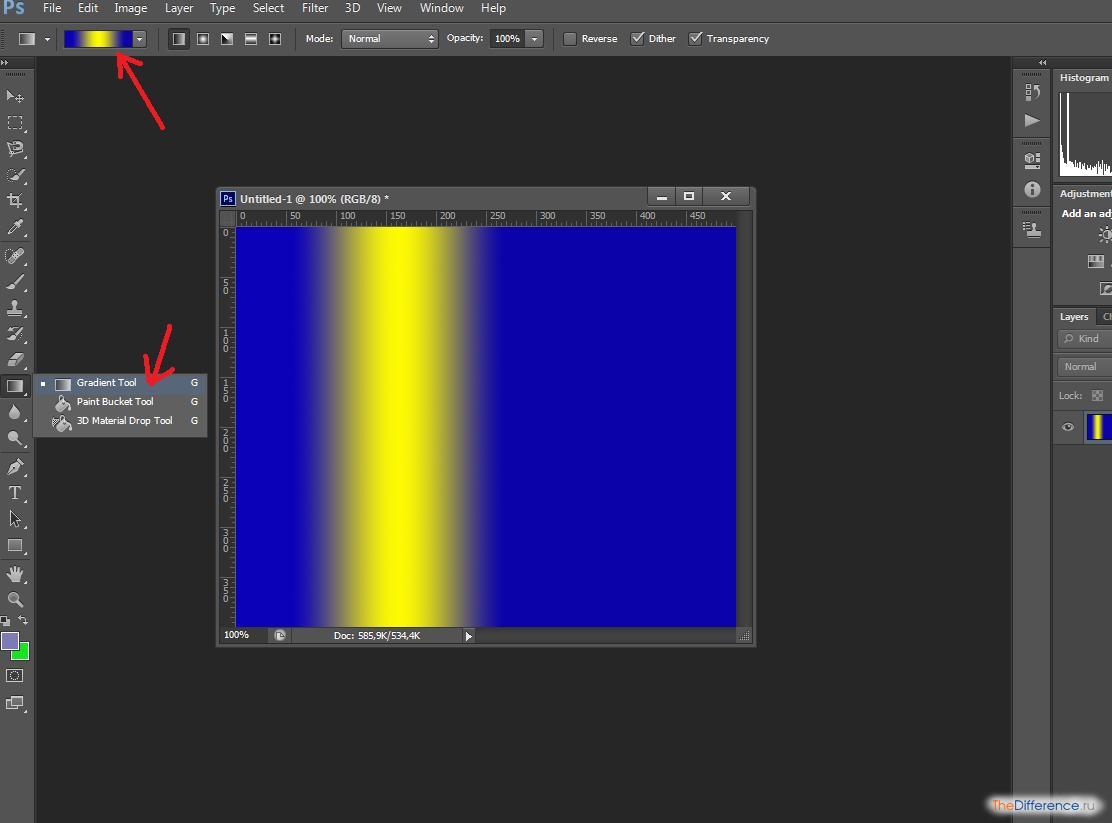
Task: Switch to the Histogram tab
Action: point(1083,77)
